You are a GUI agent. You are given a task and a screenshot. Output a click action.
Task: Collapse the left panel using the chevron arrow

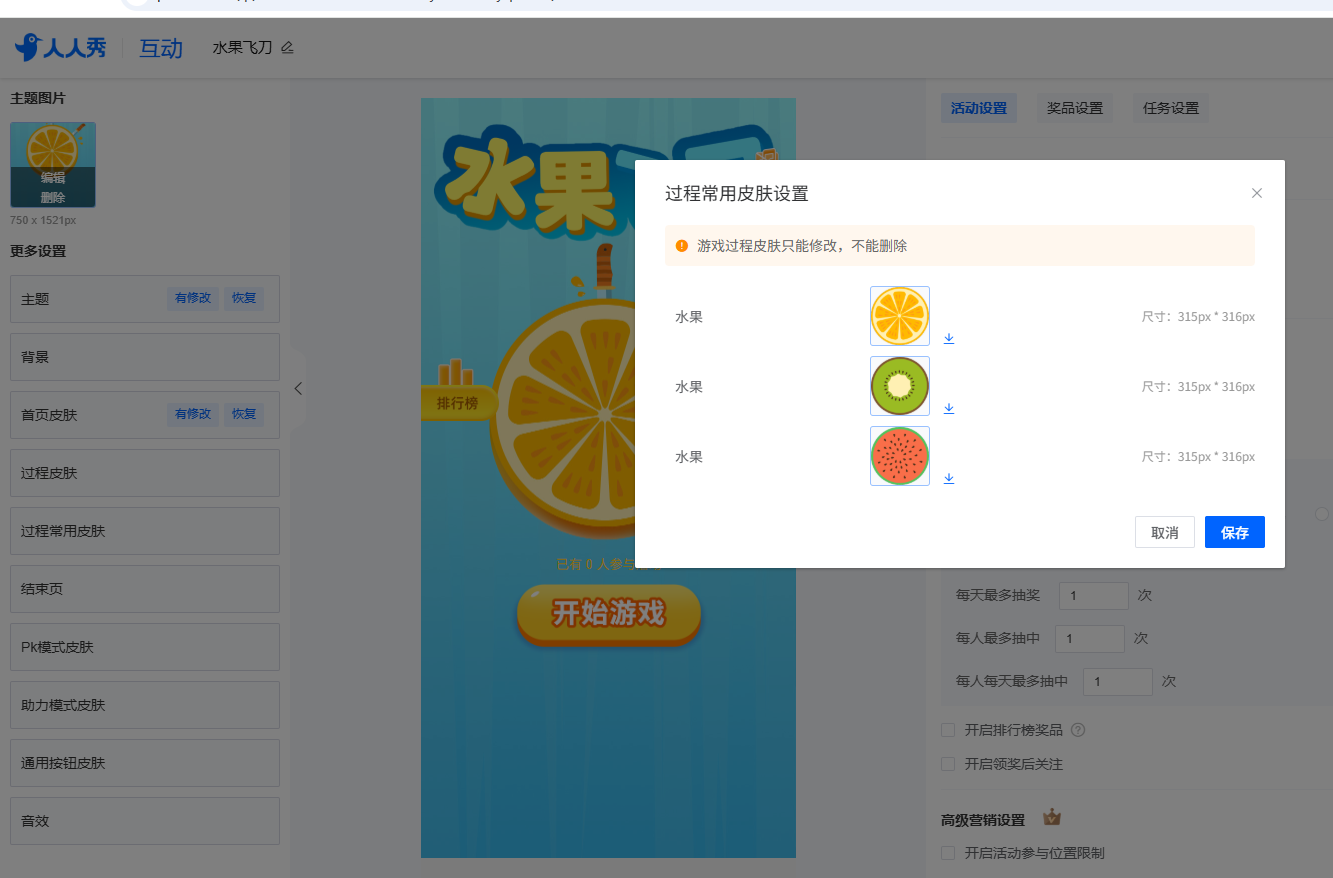[x=297, y=389]
